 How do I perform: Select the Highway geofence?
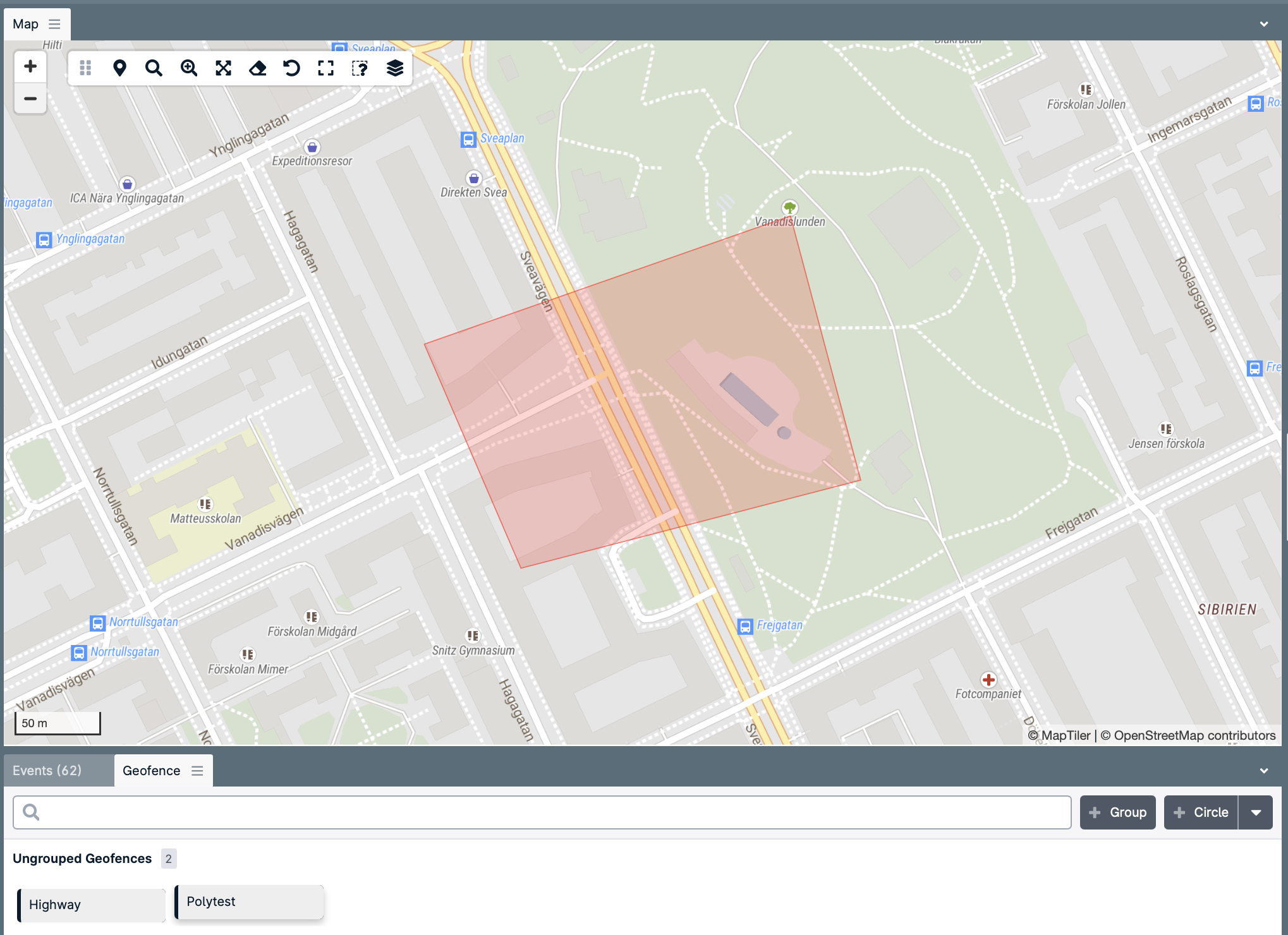point(92,905)
